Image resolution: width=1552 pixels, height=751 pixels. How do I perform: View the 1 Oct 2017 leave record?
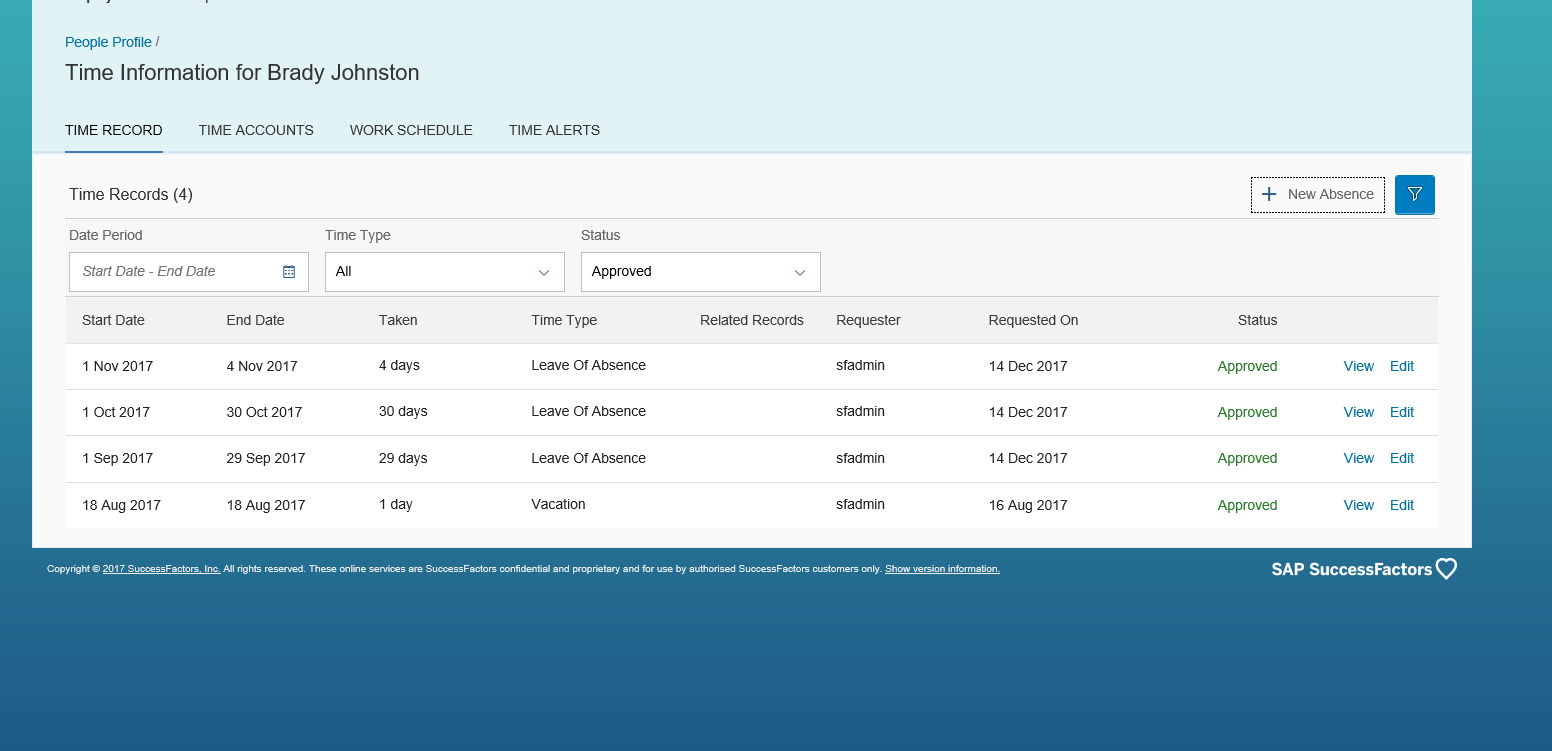tap(1358, 412)
